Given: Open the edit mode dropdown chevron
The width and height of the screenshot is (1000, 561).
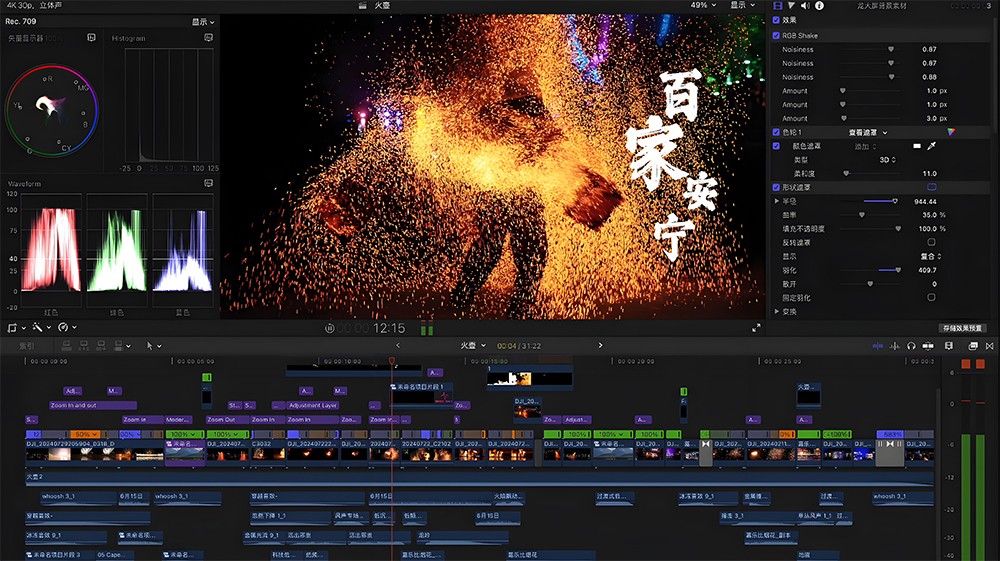Looking at the screenshot, I should point(129,346).
